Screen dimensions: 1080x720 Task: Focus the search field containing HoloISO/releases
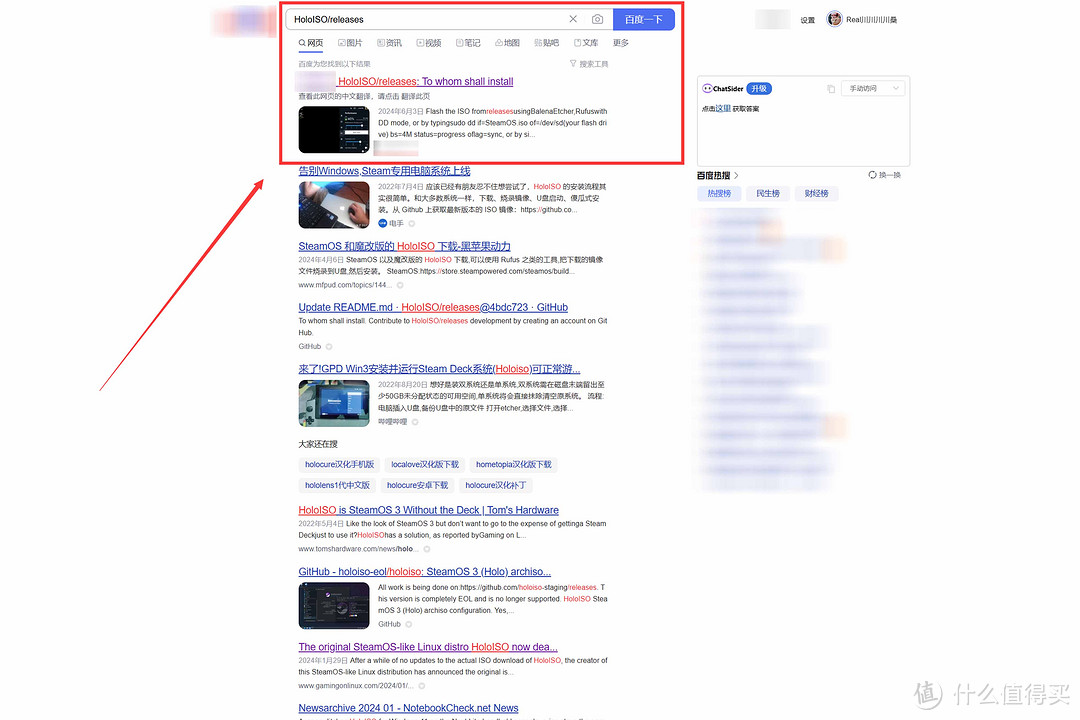[425, 19]
